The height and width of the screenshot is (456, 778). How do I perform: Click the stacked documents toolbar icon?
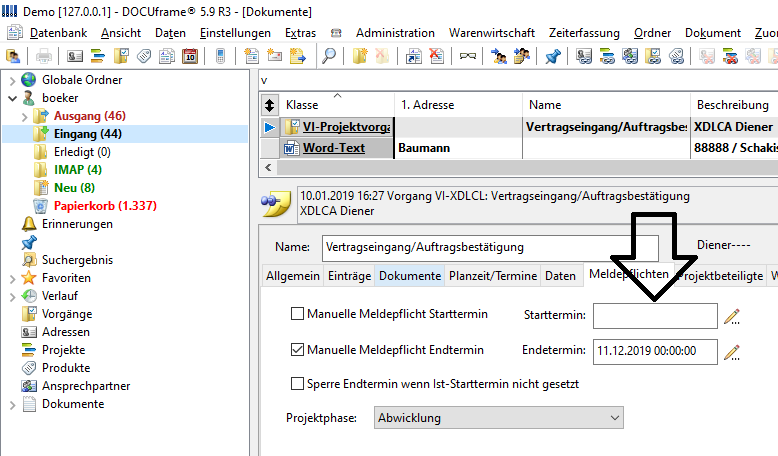[167, 56]
